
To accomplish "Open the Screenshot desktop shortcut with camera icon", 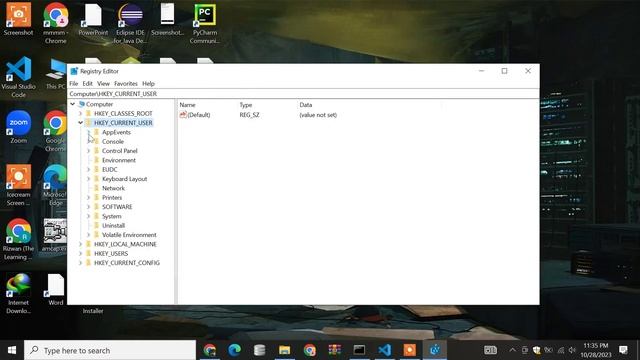I will [18, 19].
